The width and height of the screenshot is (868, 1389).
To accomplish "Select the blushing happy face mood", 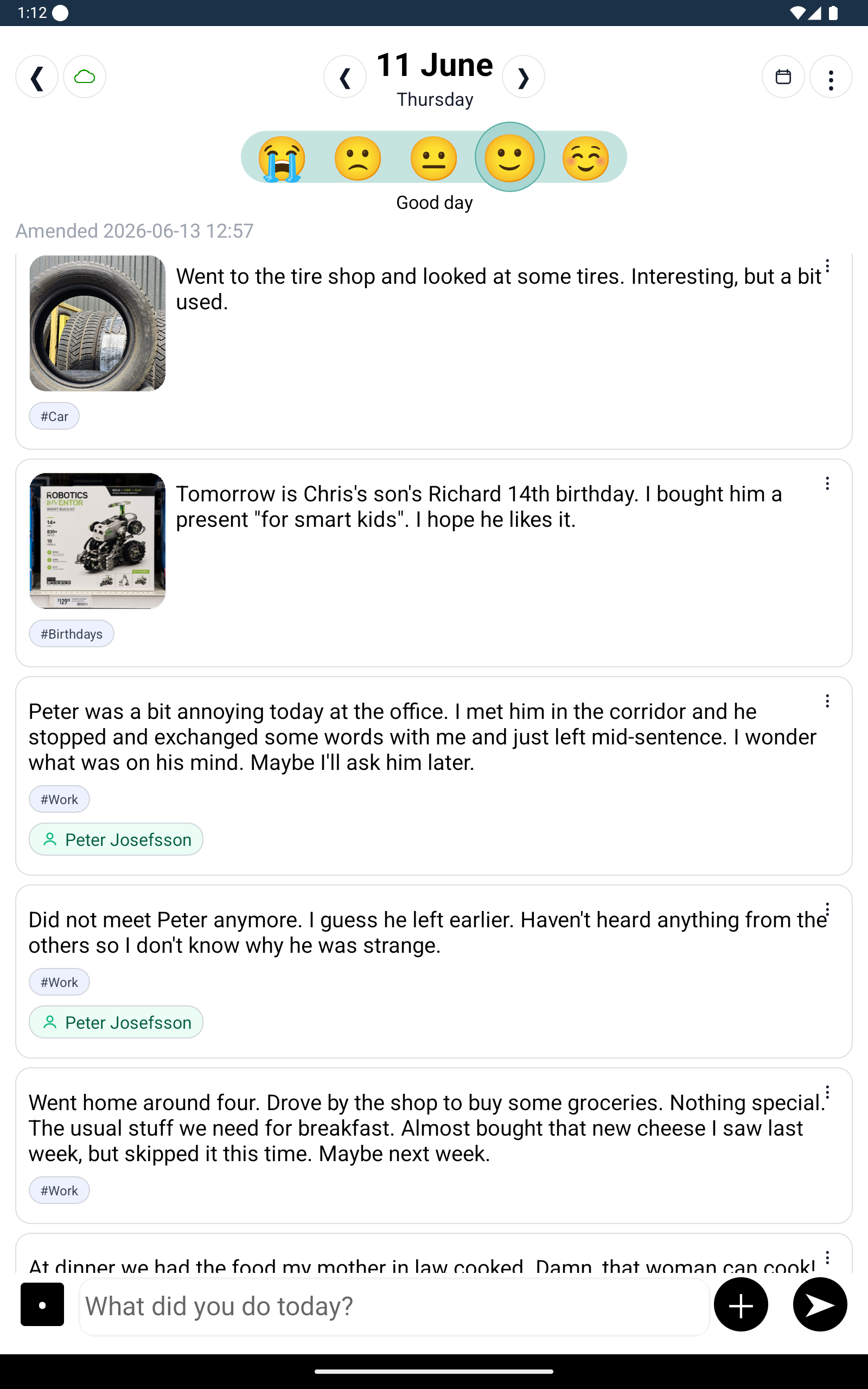I will click(585, 158).
